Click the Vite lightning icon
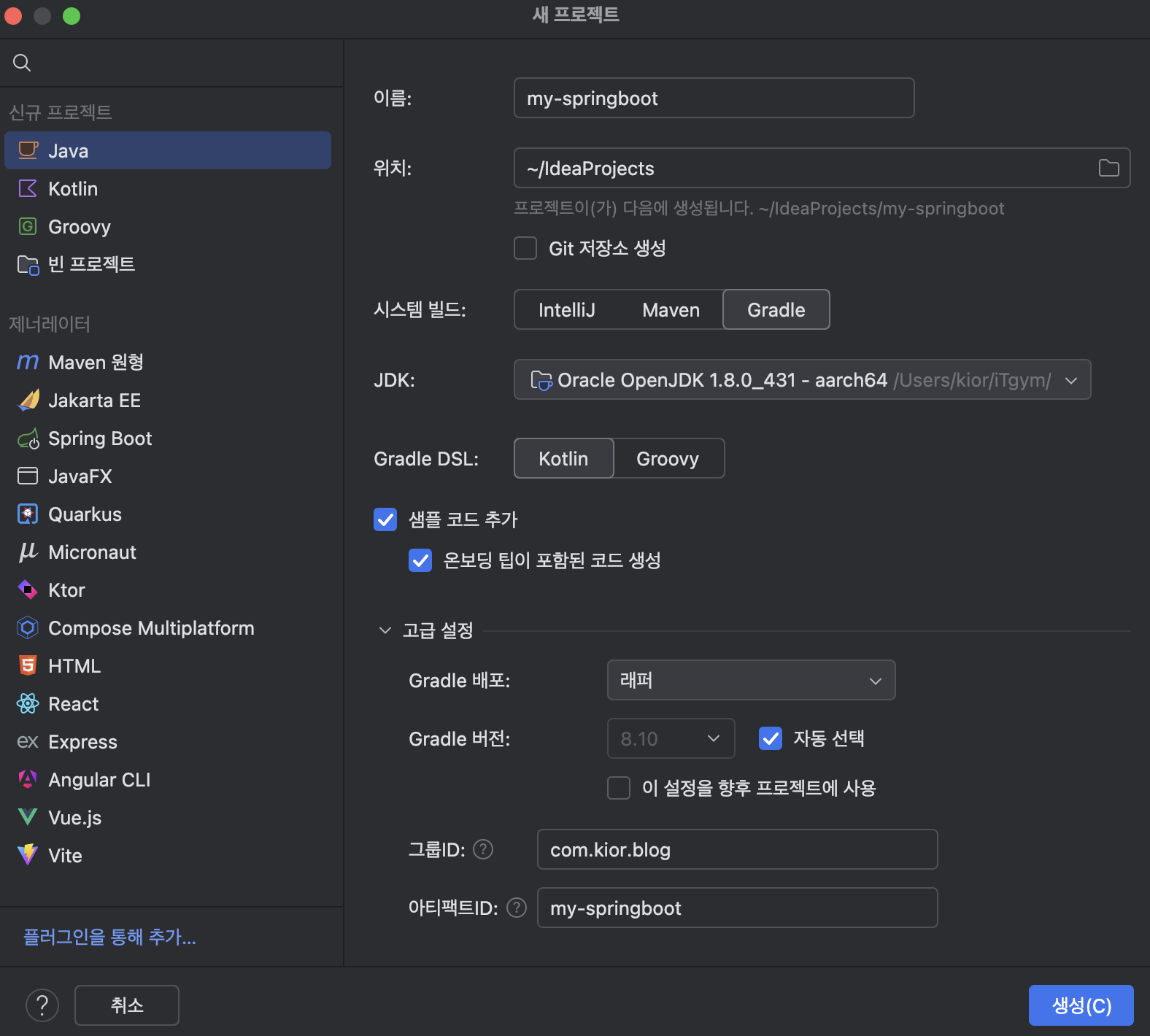This screenshot has width=1150, height=1036. 28,855
